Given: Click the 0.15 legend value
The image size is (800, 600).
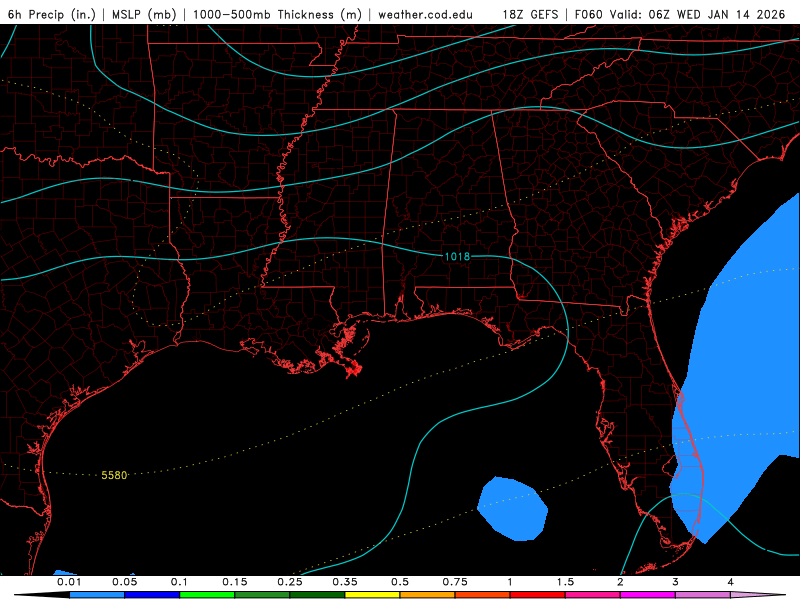Looking at the screenshot, I should pyautogui.click(x=235, y=582).
